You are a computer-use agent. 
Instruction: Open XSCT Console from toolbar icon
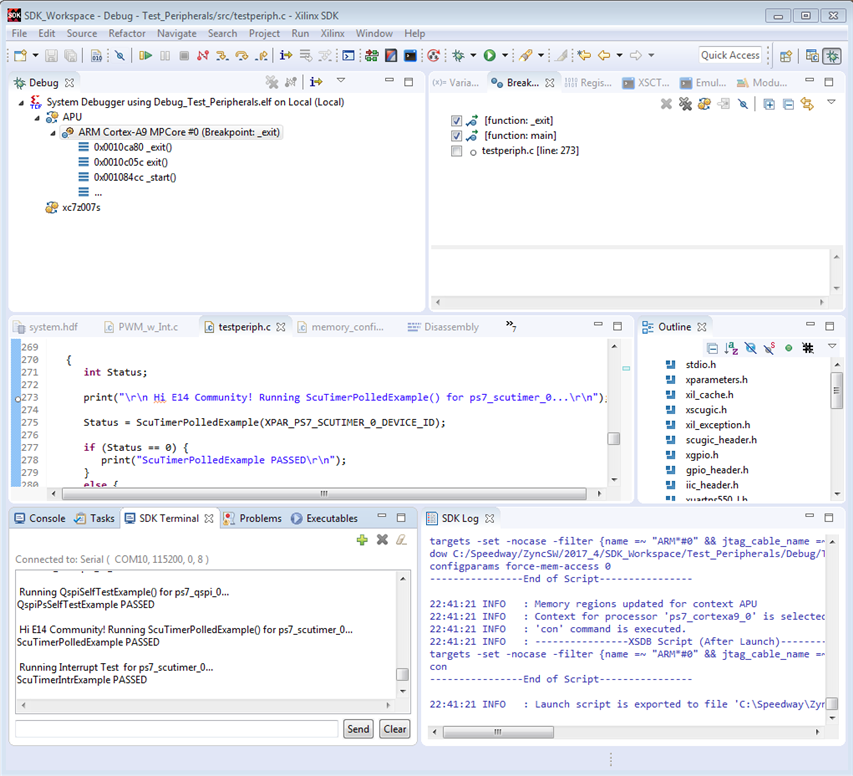[x=410, y=55]
